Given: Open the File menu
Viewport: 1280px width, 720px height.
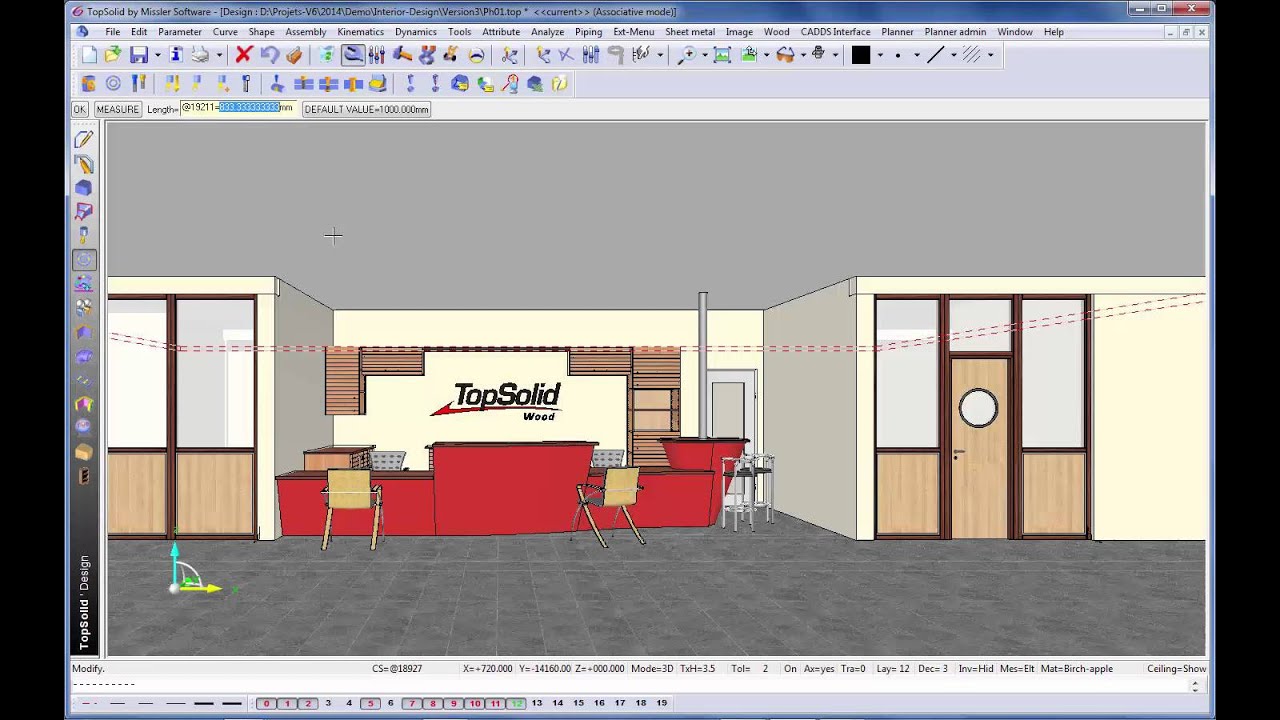Looking at the screenshot, I should (x=113, y=32).
